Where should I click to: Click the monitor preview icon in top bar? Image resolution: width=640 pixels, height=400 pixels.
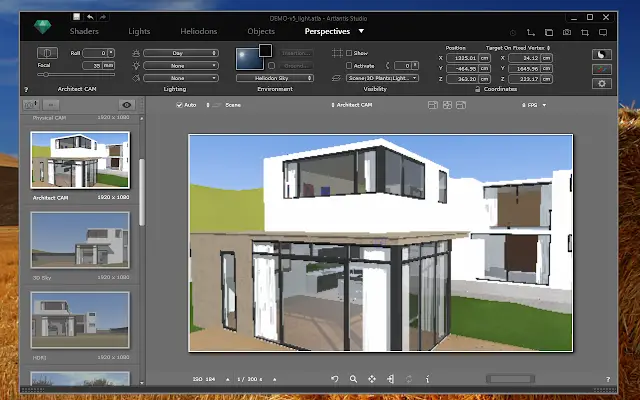pos(603,32)
